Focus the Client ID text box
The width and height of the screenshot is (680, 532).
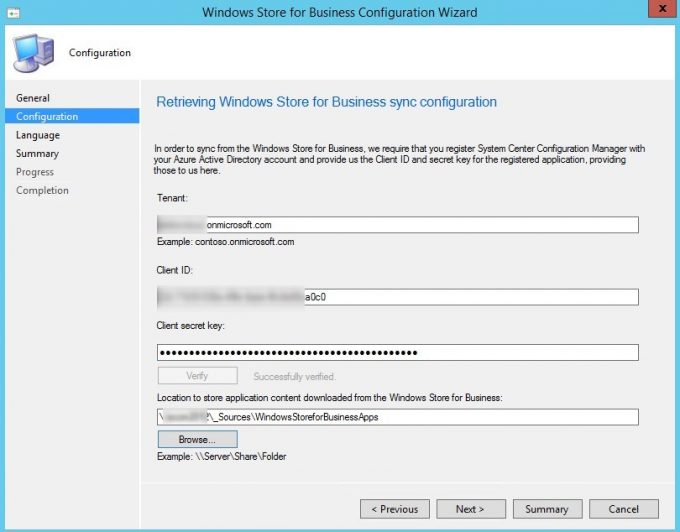[398, 297]
